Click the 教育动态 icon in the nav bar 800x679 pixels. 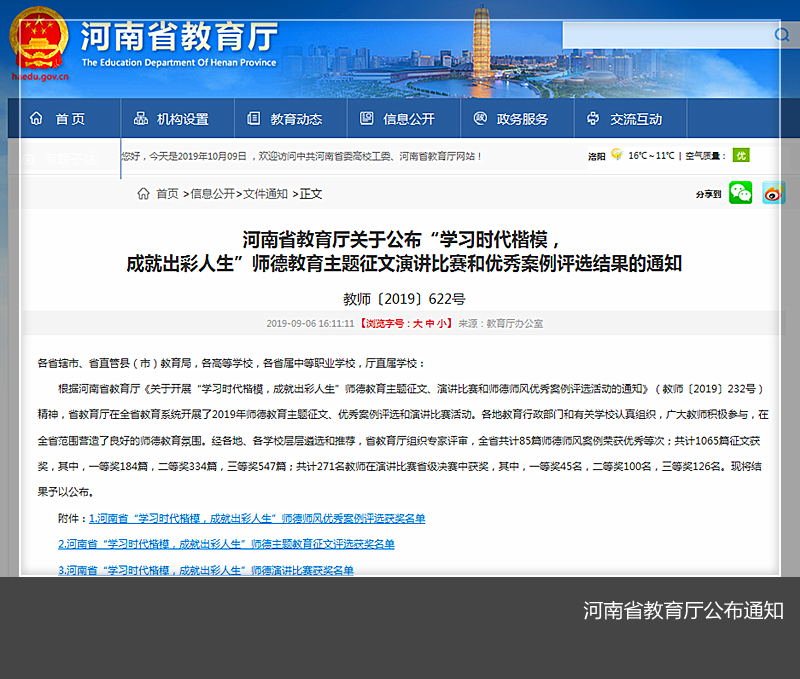(253, 119)
